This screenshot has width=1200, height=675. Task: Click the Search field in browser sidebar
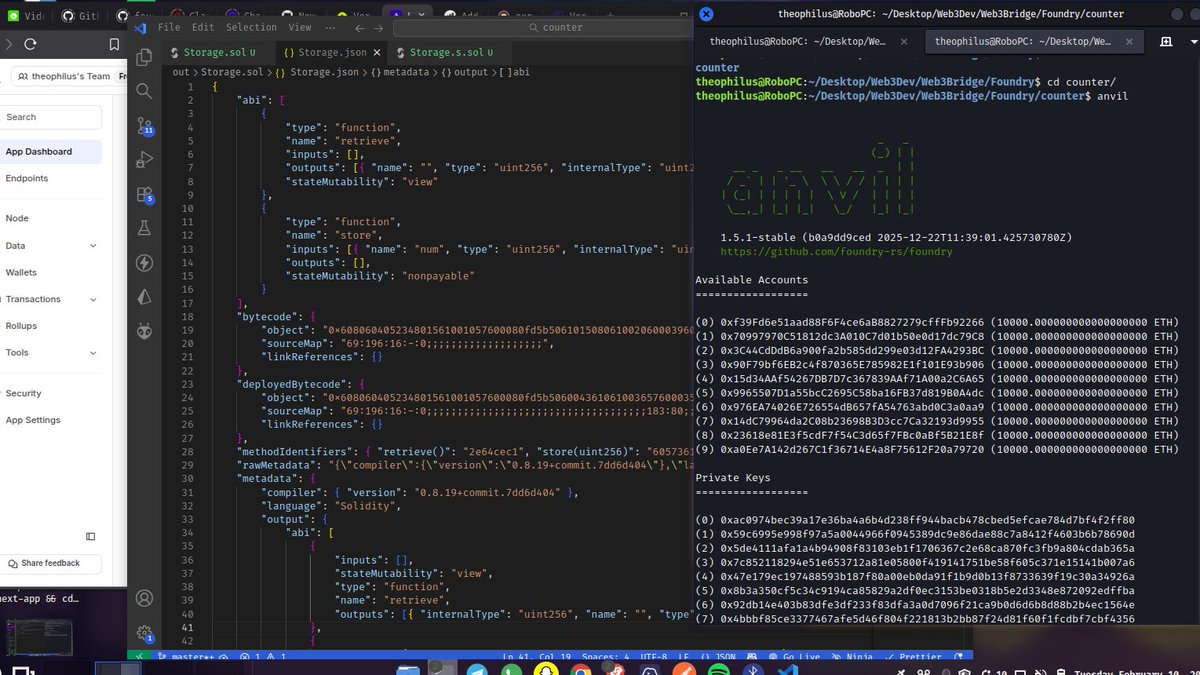click(x=51, y=117)
